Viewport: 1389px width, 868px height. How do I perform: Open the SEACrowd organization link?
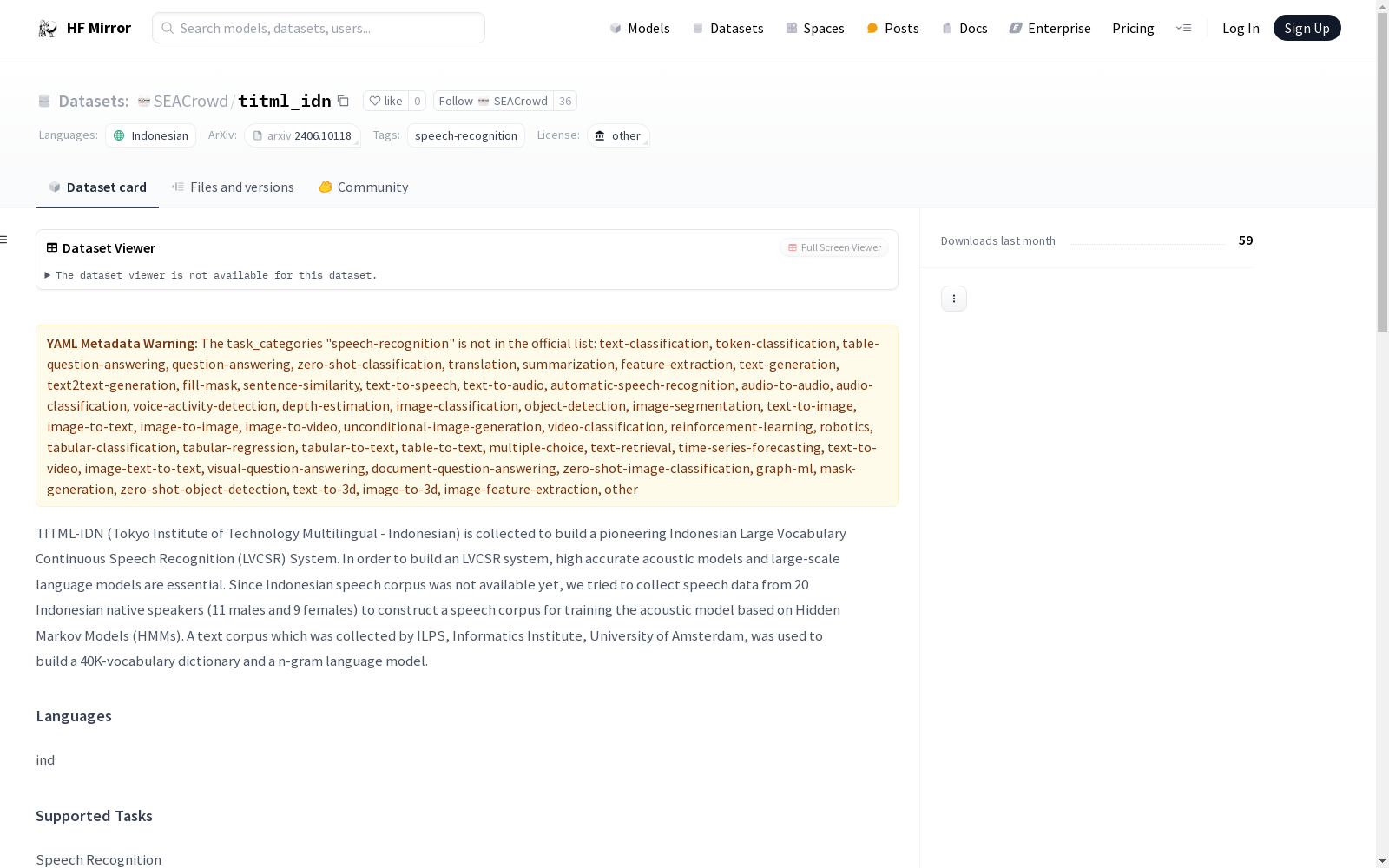pyautogui.click(x=190, y=101)
